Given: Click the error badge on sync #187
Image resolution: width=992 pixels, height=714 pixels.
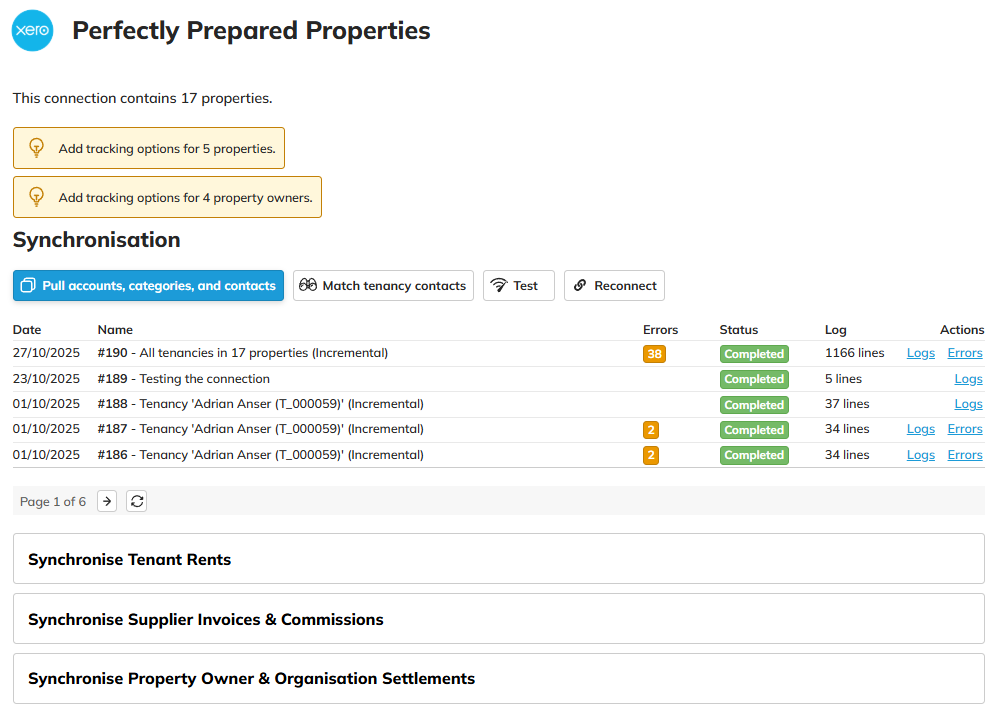Looking at the screenshot, I should [x=651, y=430].
